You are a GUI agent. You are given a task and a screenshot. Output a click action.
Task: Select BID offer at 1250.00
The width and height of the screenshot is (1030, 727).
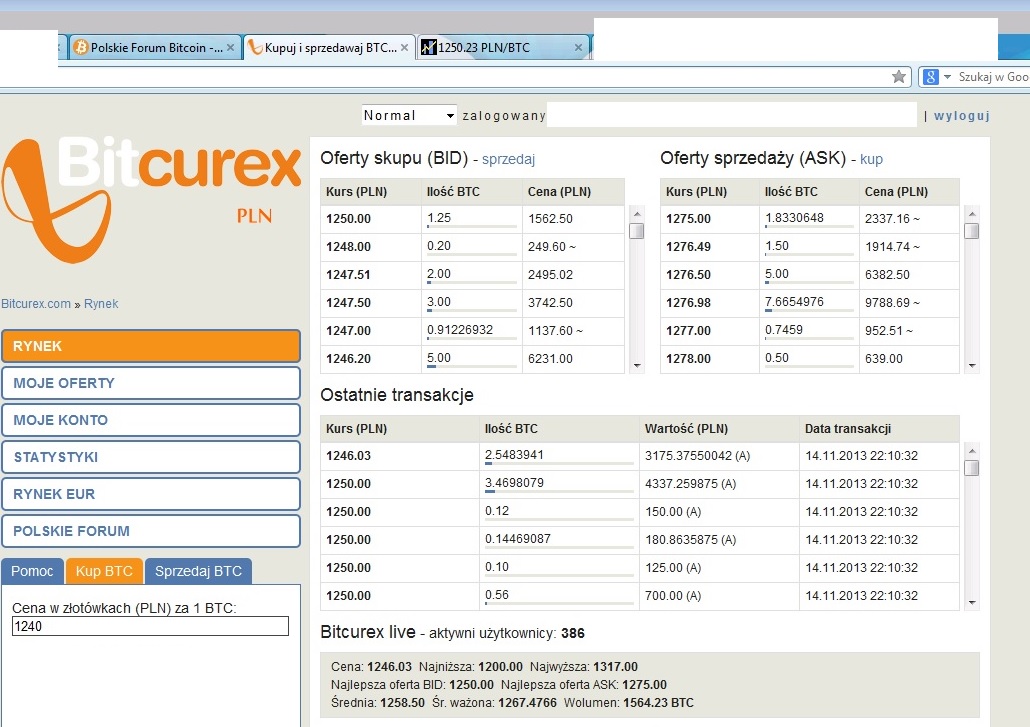(x=472, y=219)
